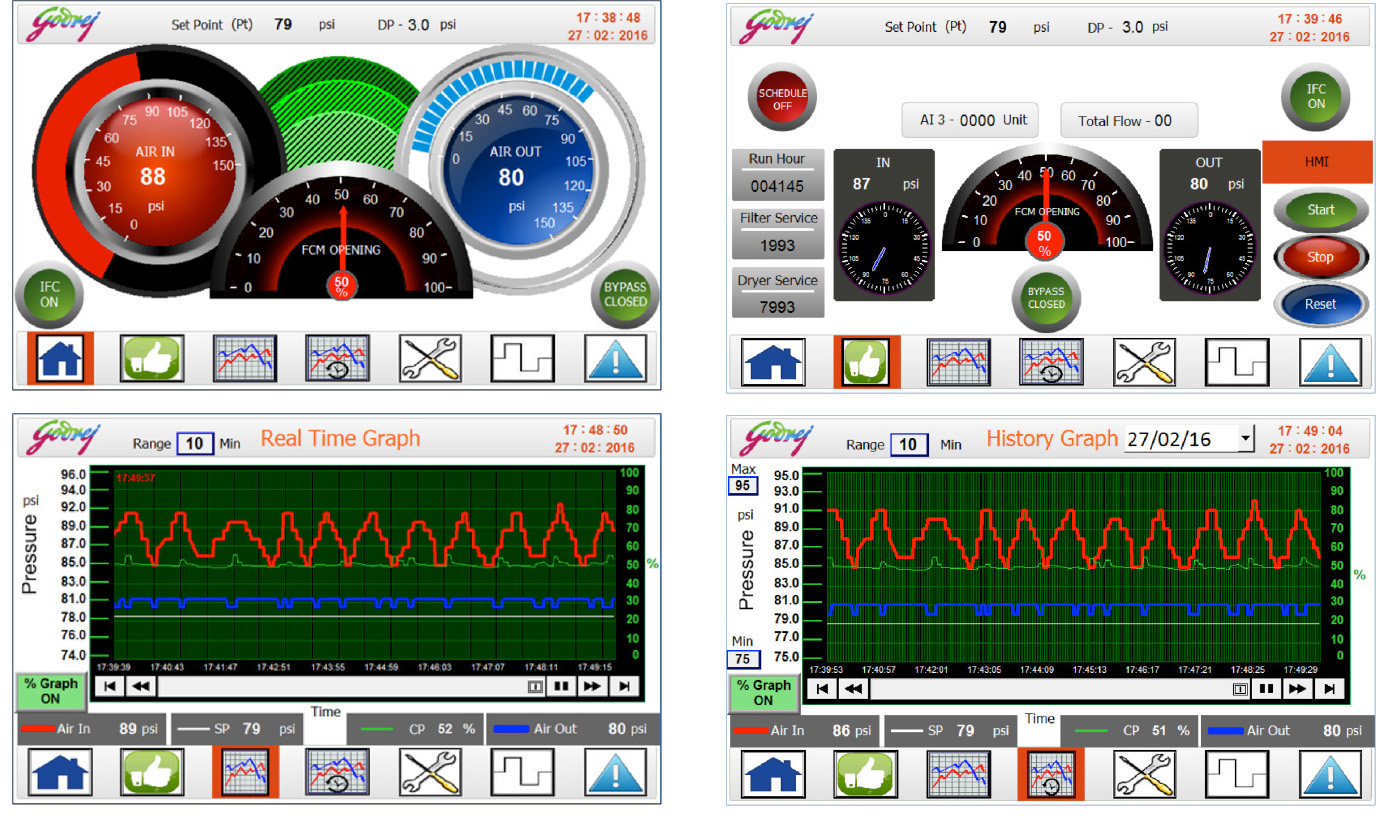Toggle BYPASS CLOSED on gauge dashboard screen
1400x830 pixels.
(x=625, y=295)
